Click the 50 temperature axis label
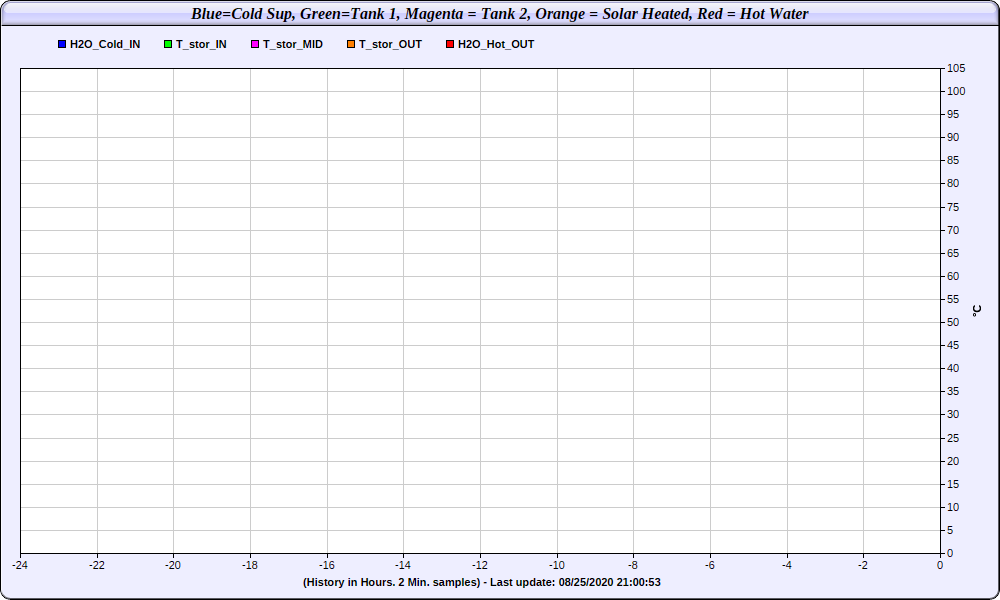The image size is (1000, 600). point(953,322)
